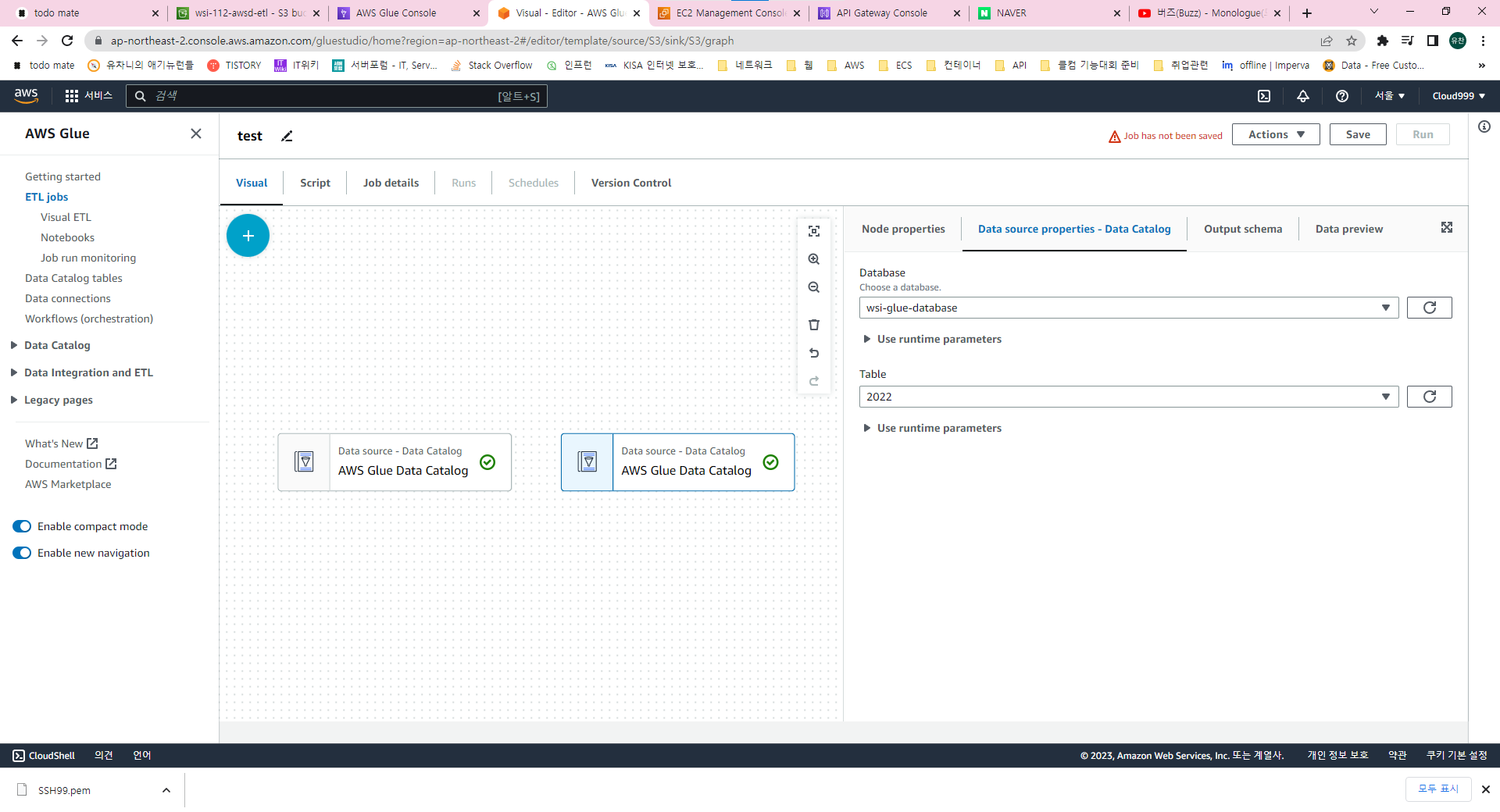Screen dimensions: 1500x812
Task: Select the left AWS Glue Data Catalog node
Action: [395, 462]
